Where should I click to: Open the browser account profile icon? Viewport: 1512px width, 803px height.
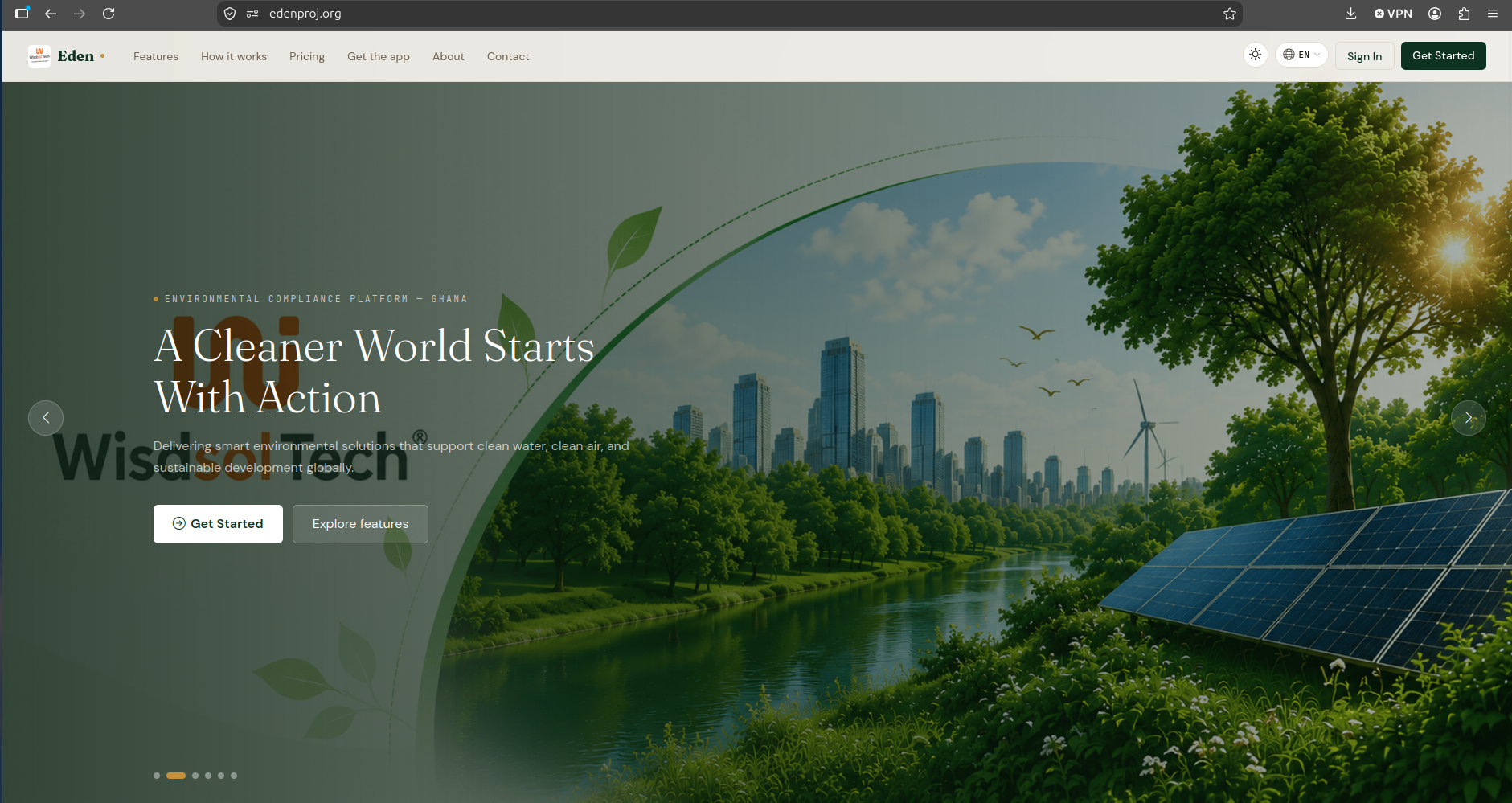(x=1435, y=14)
